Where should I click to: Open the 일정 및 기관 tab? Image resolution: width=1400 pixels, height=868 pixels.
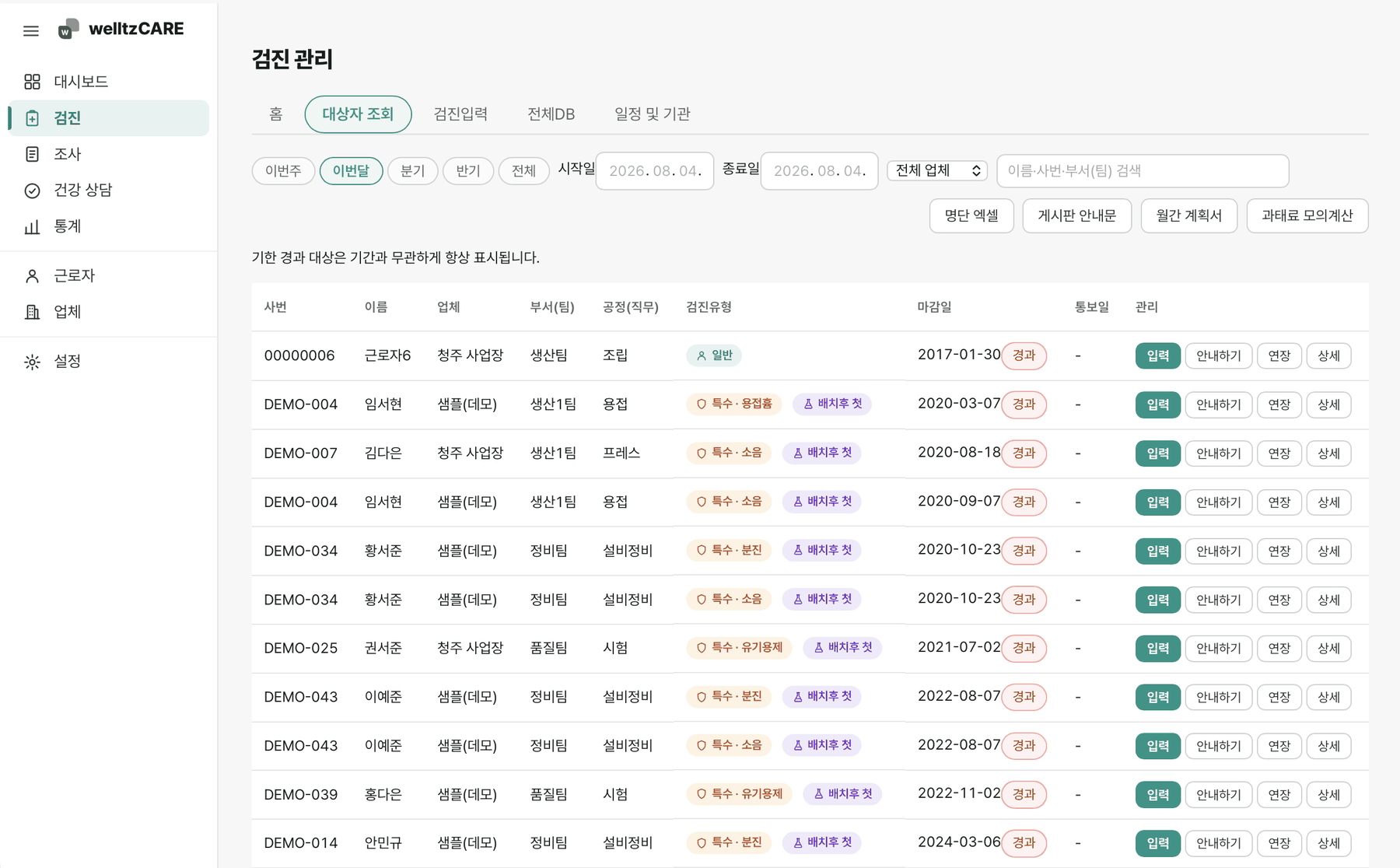point(653,114)
